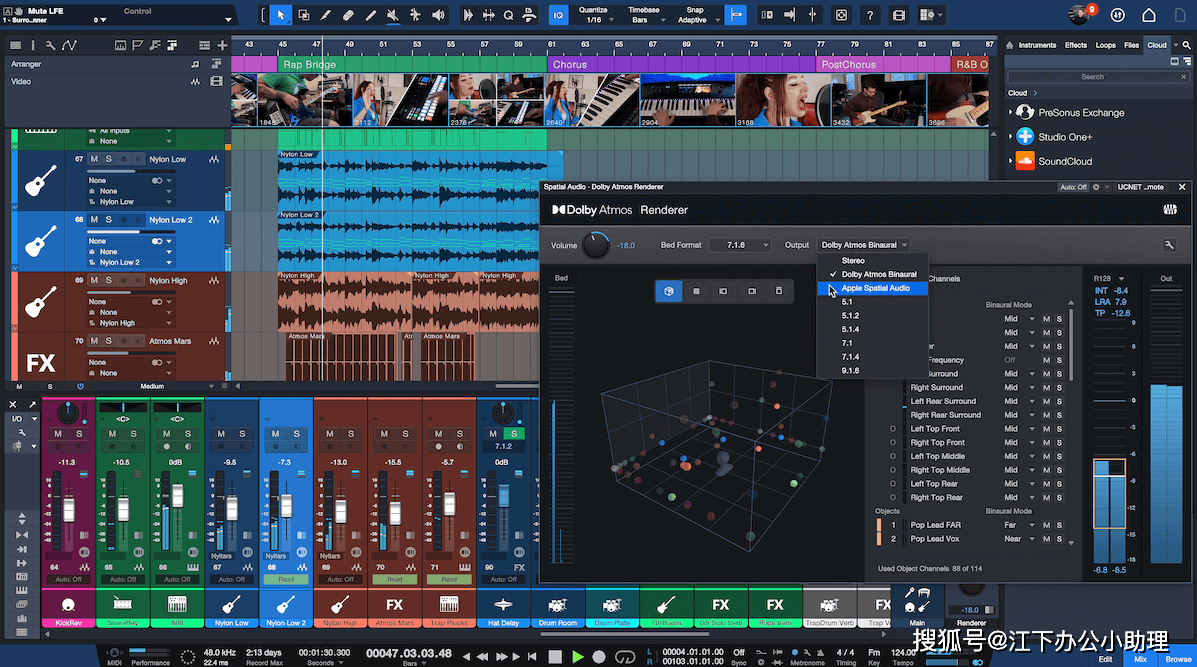Open SoundCloud in the browser panel

click(x=1065, y=162)
